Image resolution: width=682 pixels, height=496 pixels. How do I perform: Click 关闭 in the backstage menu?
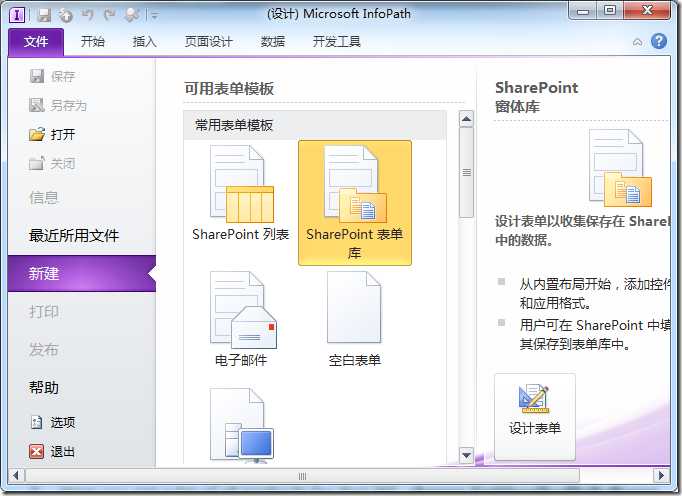pos(52,164)
